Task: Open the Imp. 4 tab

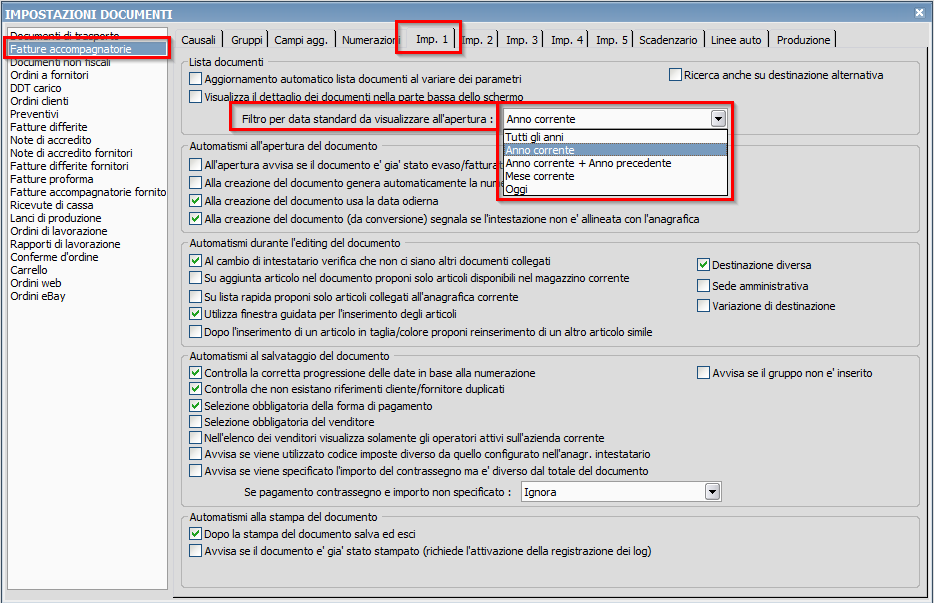Action: click(x=566, y=40)
